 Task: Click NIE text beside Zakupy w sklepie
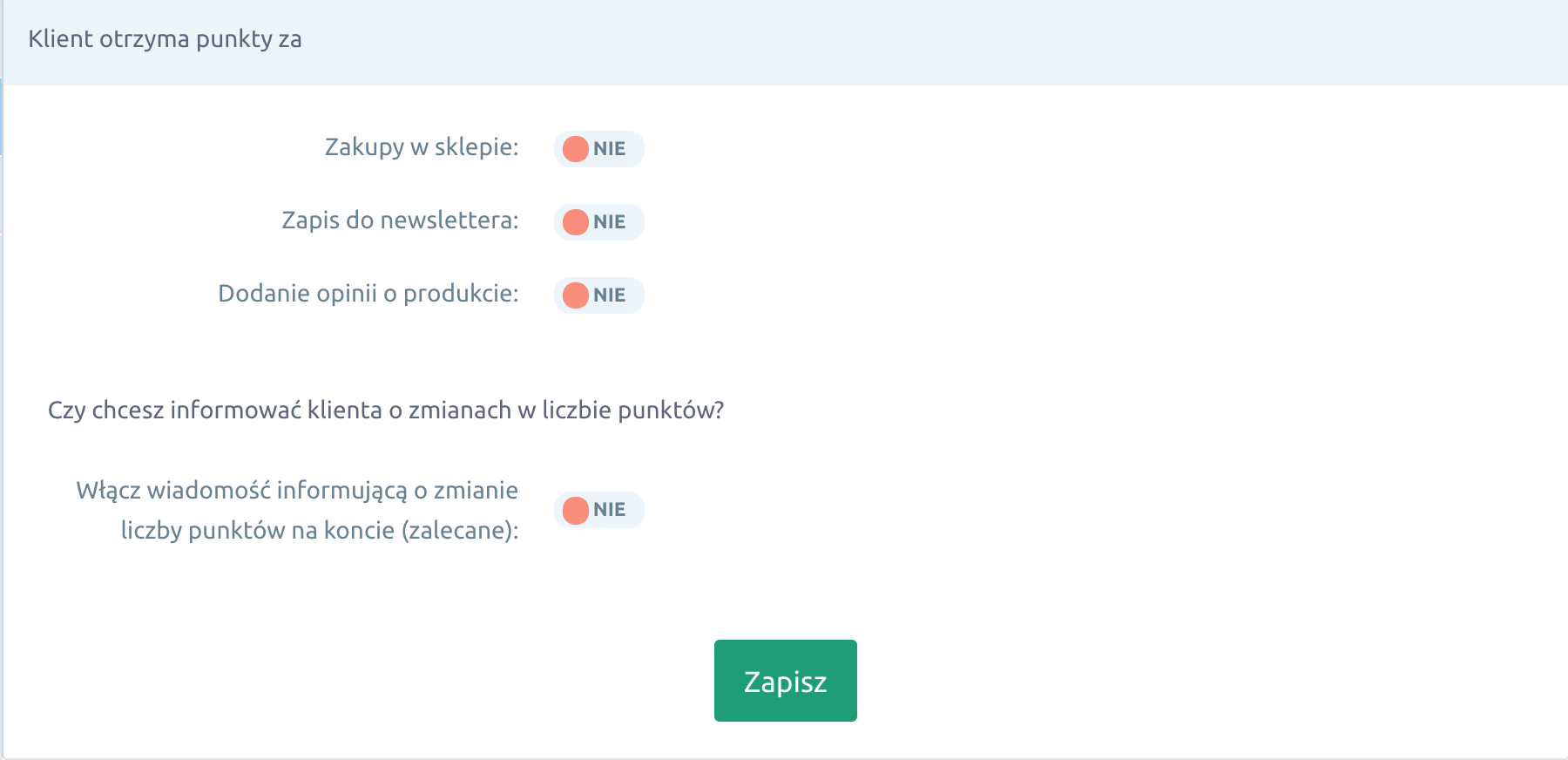pyautogui.click(x=610, y=149)
